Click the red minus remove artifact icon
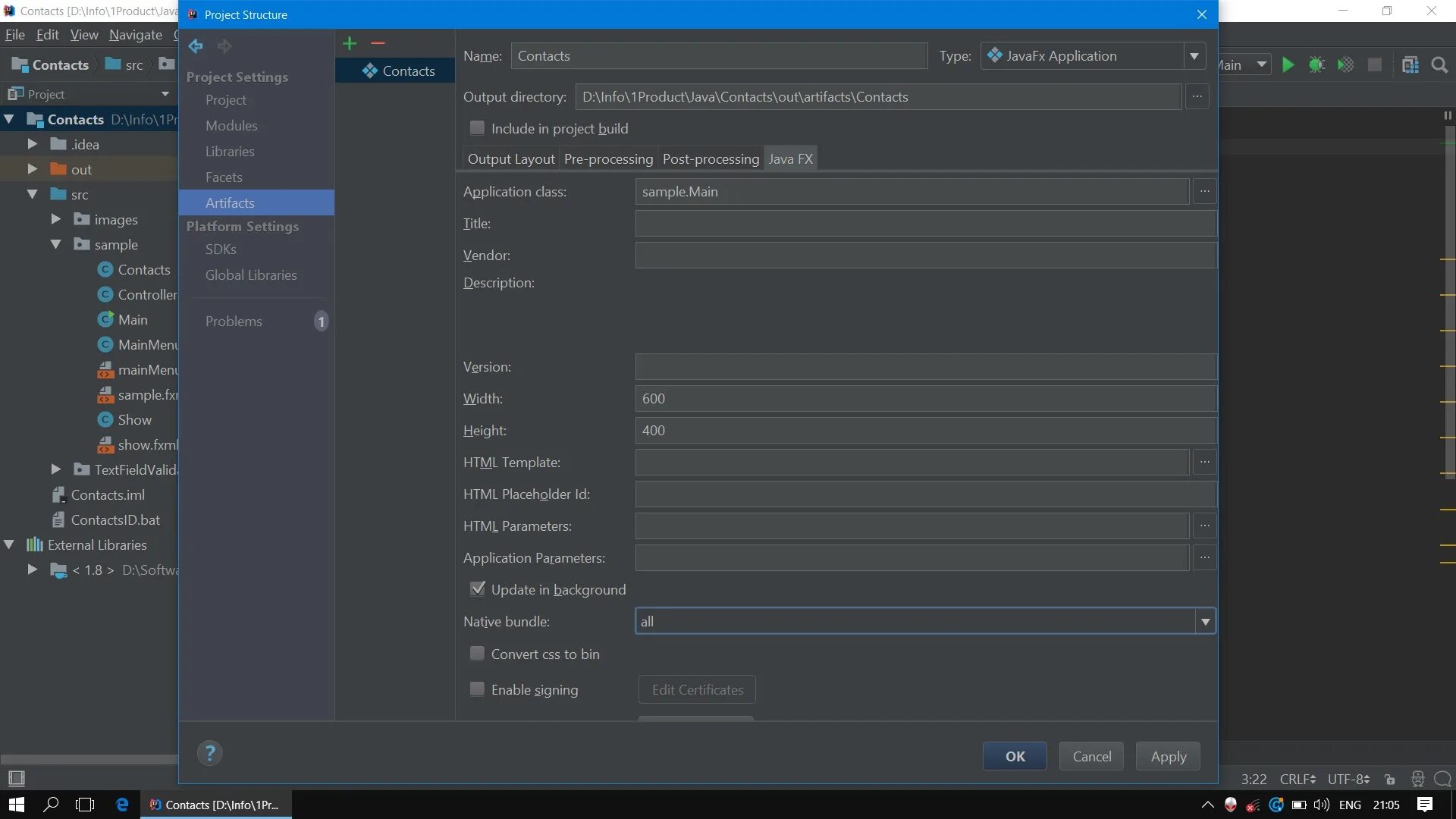Screen dimensions: 1456x819 [378, 43]
